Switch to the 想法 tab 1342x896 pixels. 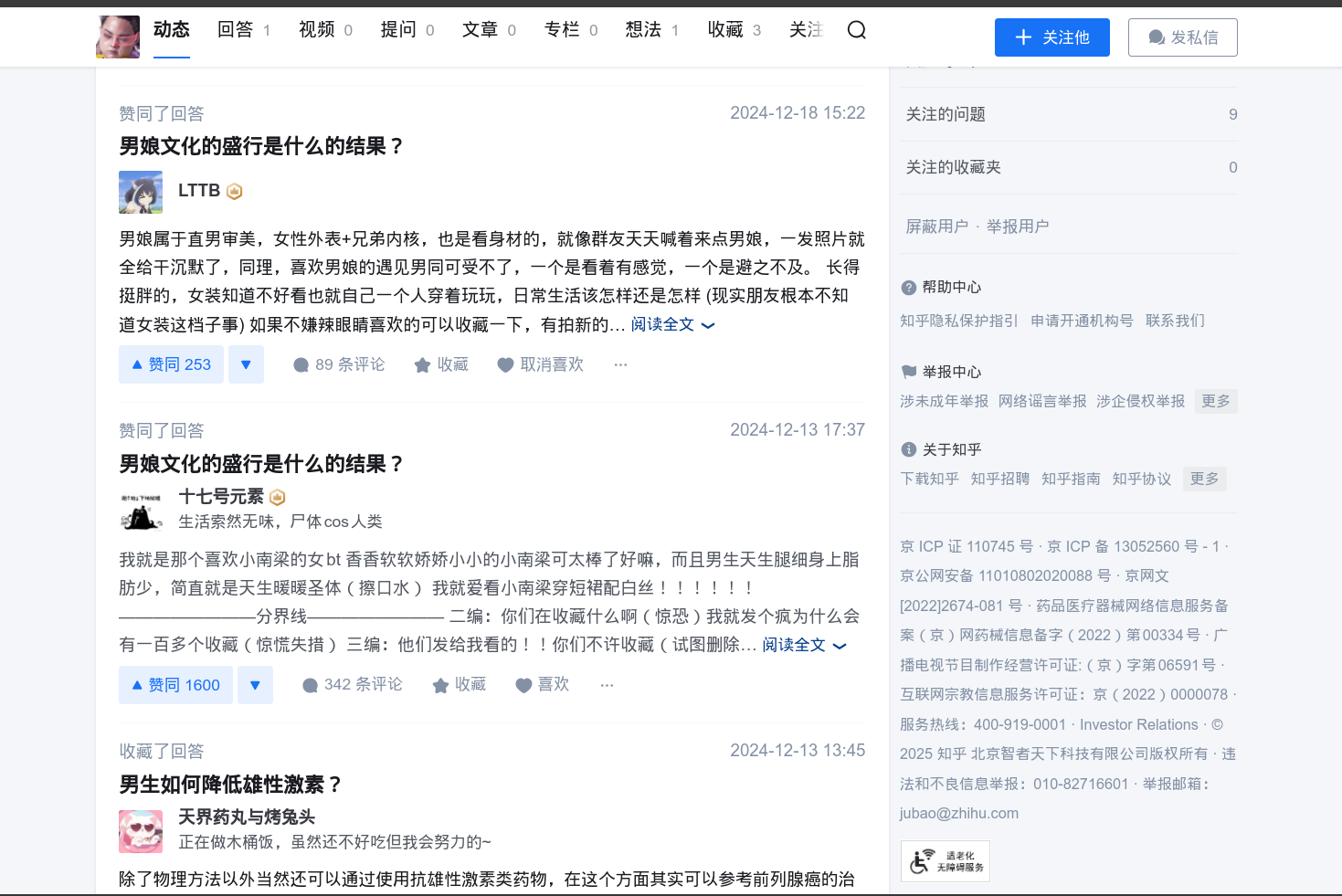click(651, 30)
